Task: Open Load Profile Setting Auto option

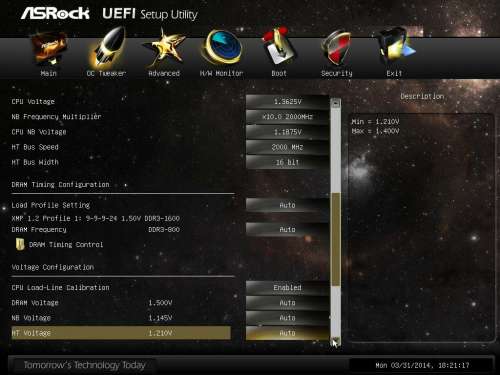Action: point(287,205)
